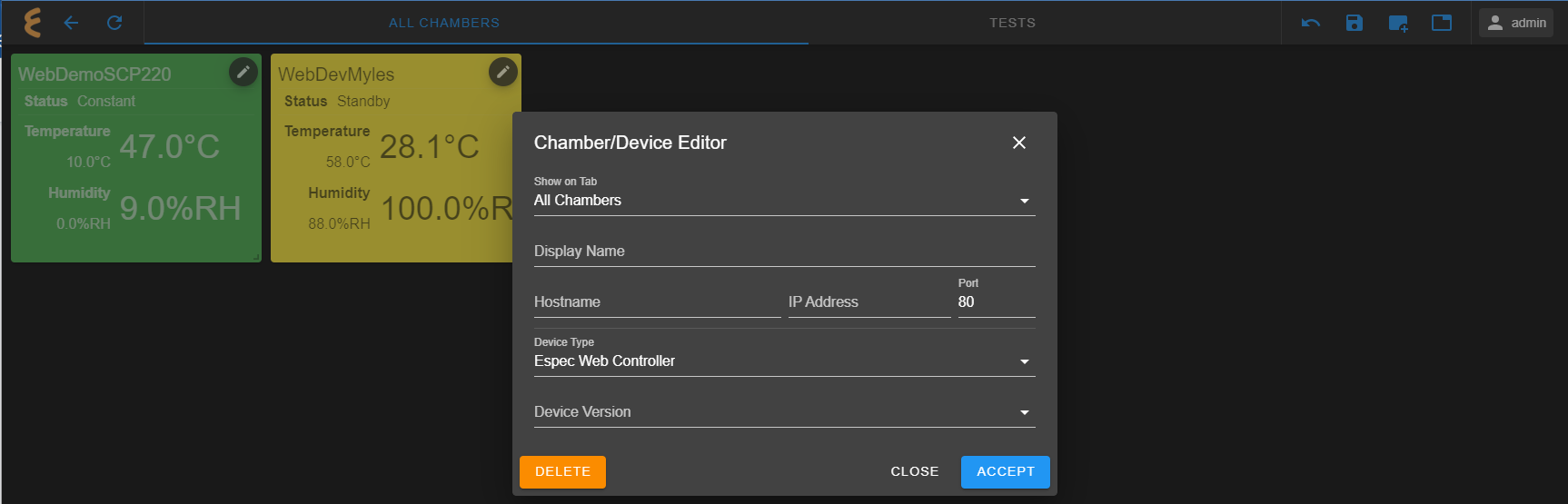Click the orange Delete button
1568x504 pixels.
pyautogui.click(x=562, y=472)
